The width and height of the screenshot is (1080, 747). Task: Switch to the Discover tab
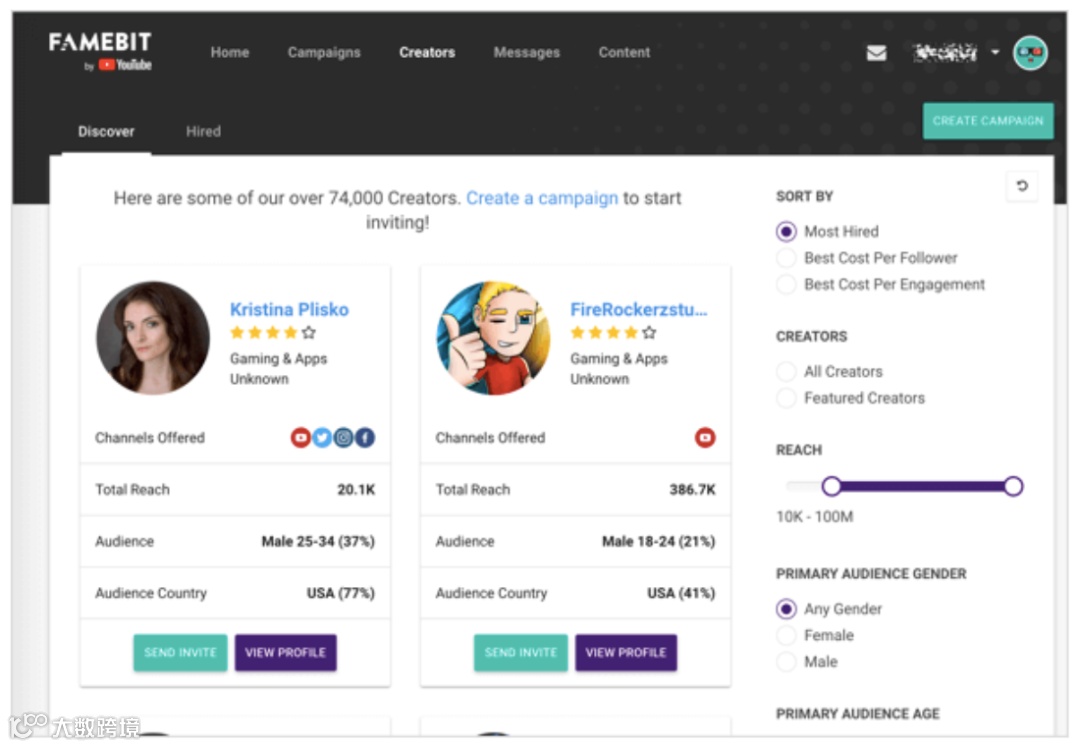[x=106, y=131]
